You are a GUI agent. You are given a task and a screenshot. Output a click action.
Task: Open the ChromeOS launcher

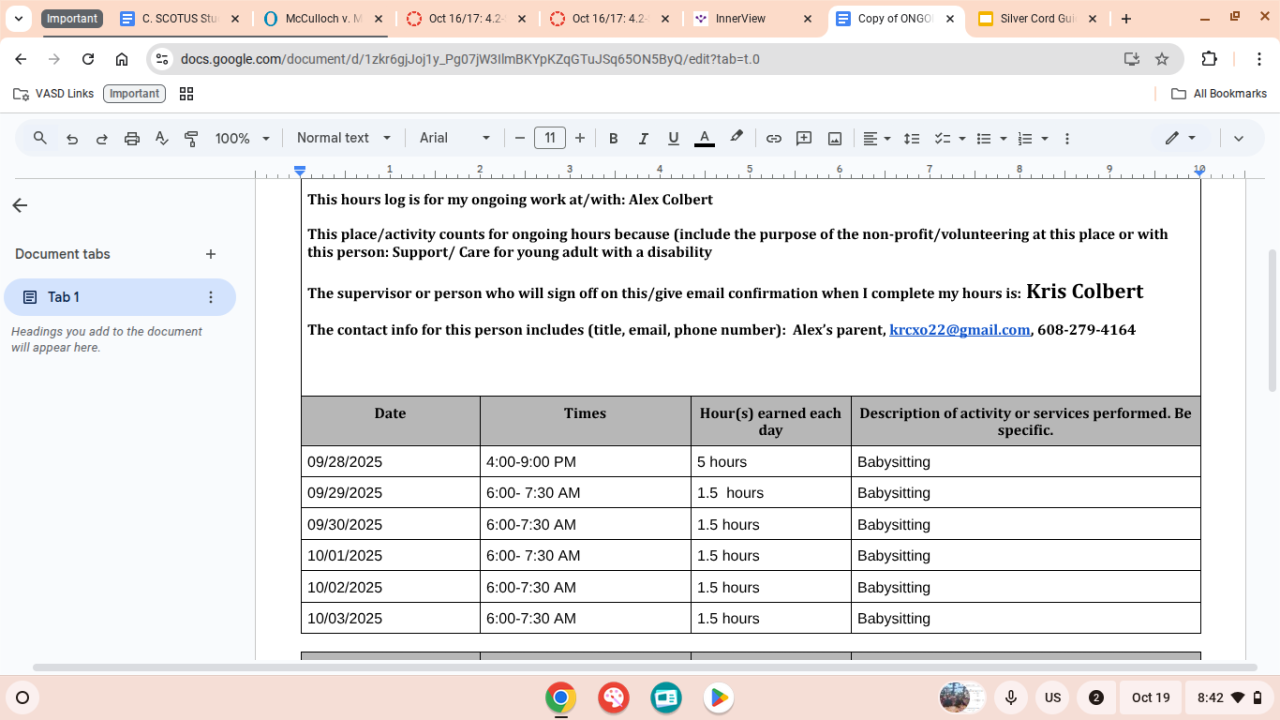pos(22,698)
